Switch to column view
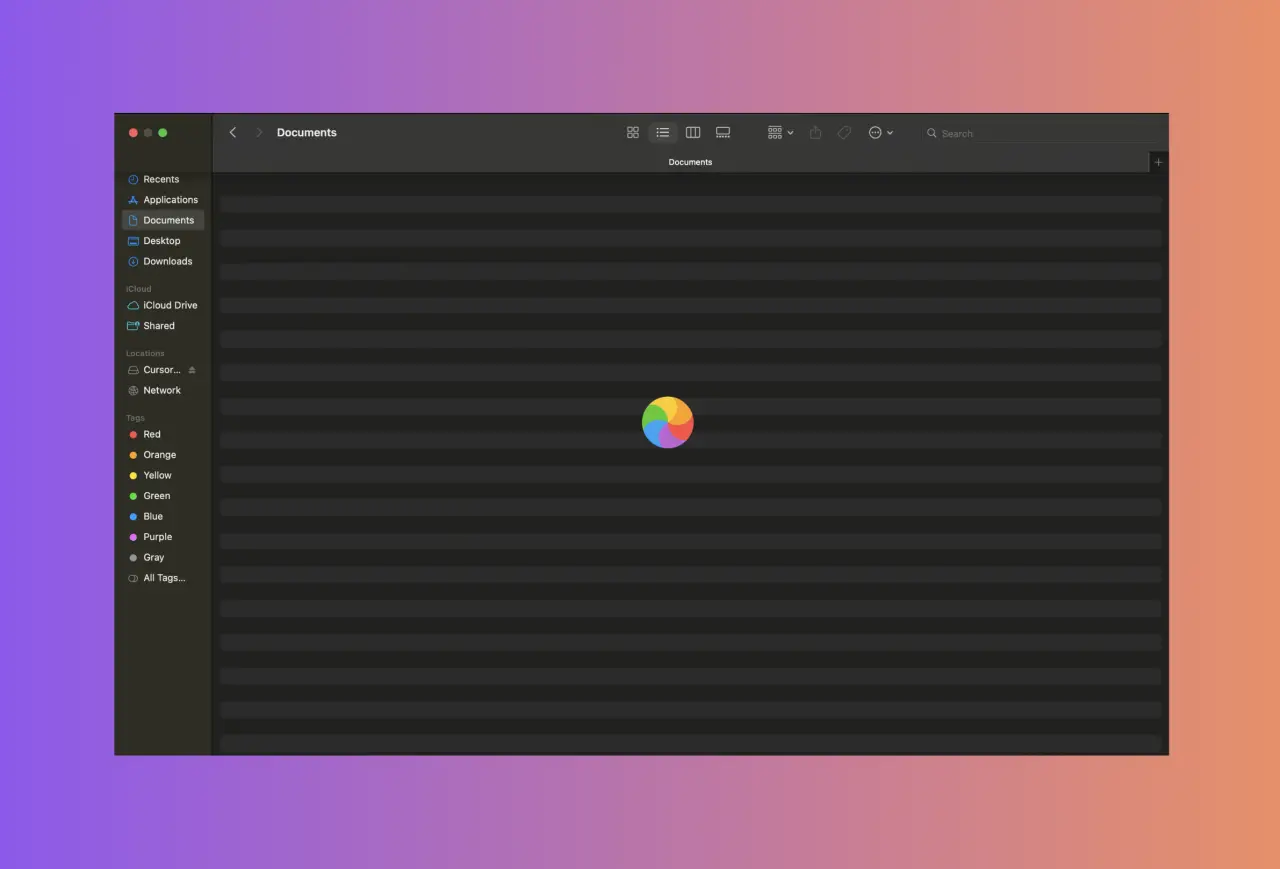Screen dimensions: 1280x869 coord(693,132)
